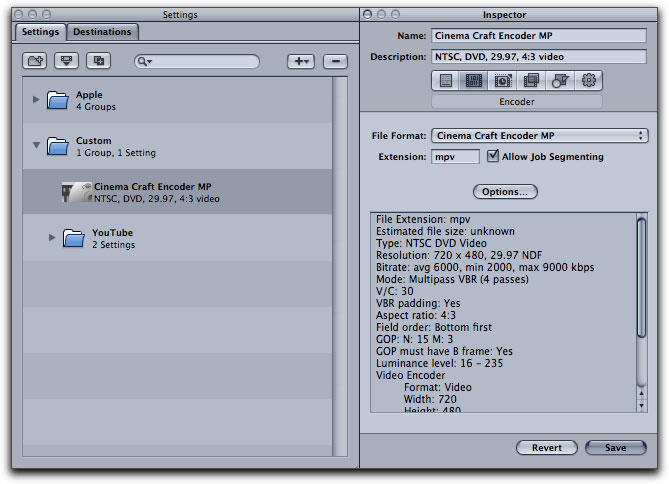Click the Description text field
Image resolution: width=669 pixels, height=484 pixels.
538,57
